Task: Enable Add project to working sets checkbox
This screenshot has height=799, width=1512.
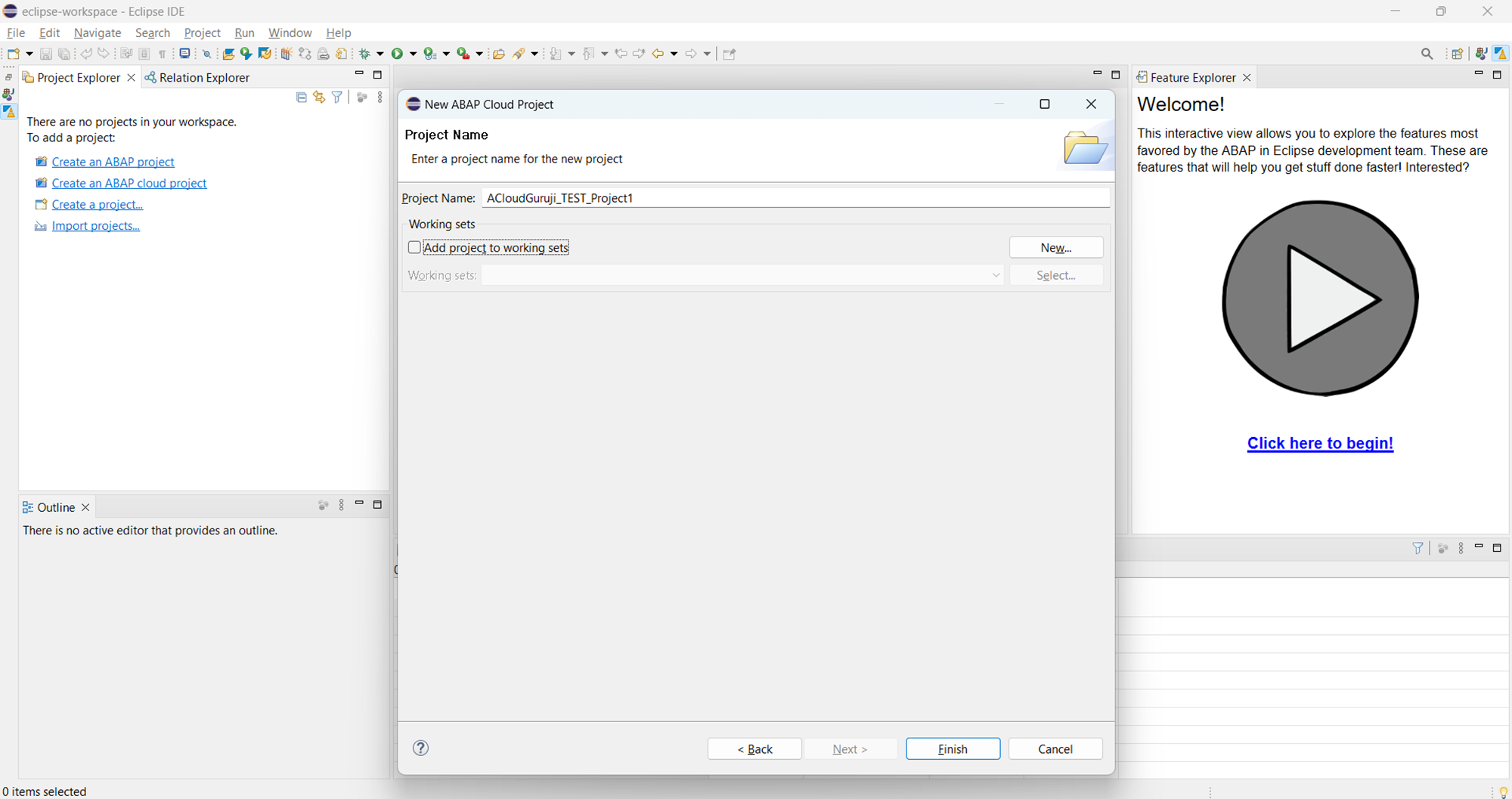Action: click(414, 247)
